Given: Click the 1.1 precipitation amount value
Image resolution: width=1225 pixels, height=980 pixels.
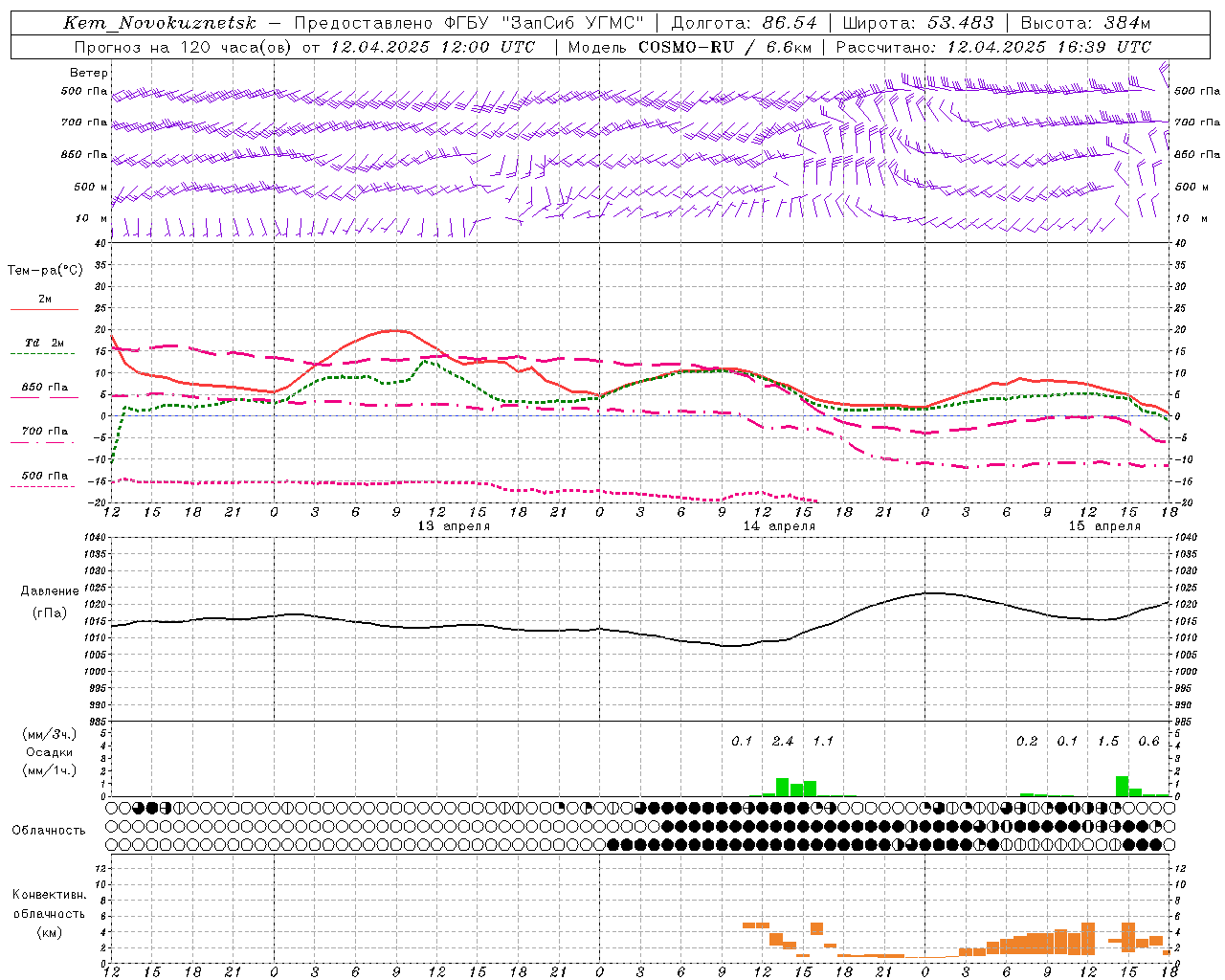Looking at the screenshot, I should pyautogui.click(x=823, y=741).
